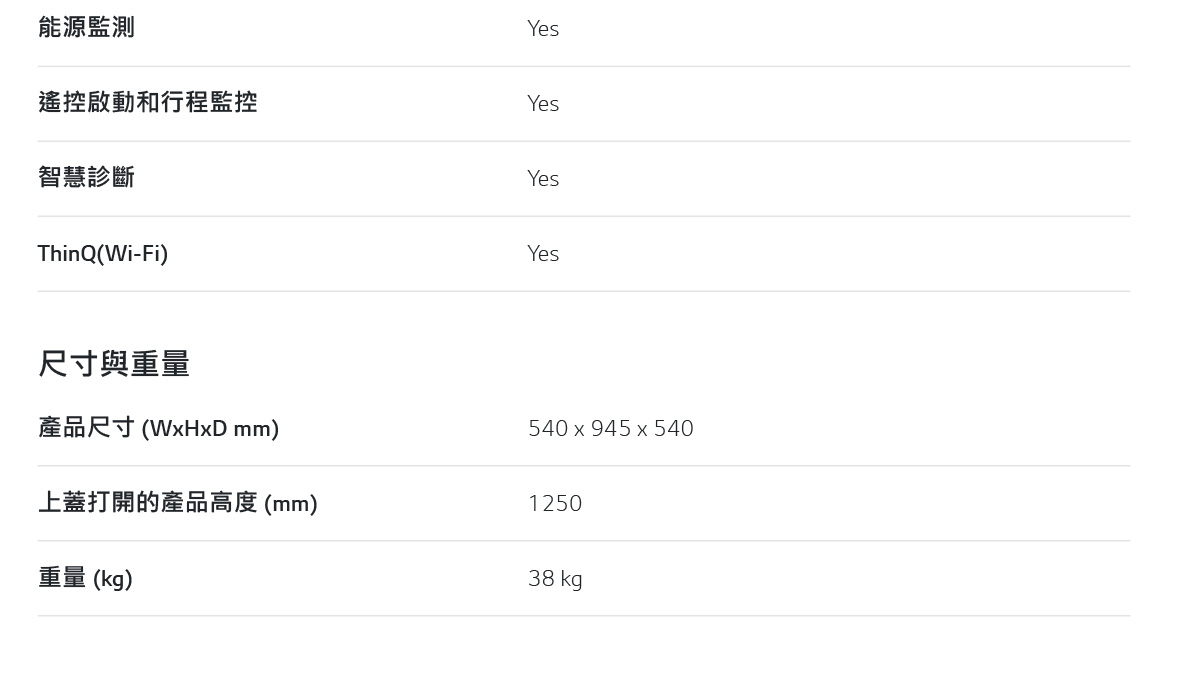The height and width of the screenshot is (700, 1182).
Task: Click the 重量 (kg) label
Action: (85, 578)
